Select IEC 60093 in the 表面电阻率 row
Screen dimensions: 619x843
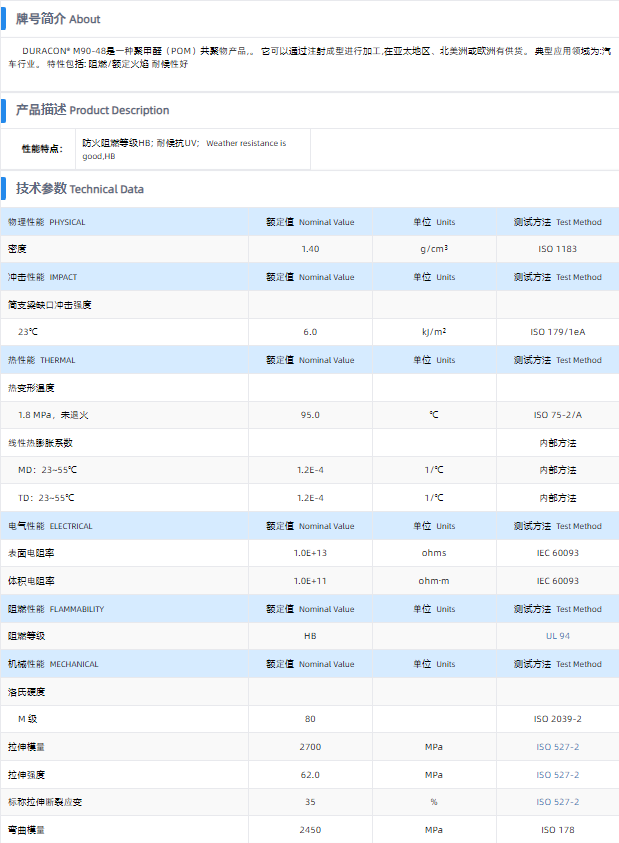click(x=557, y=553)
